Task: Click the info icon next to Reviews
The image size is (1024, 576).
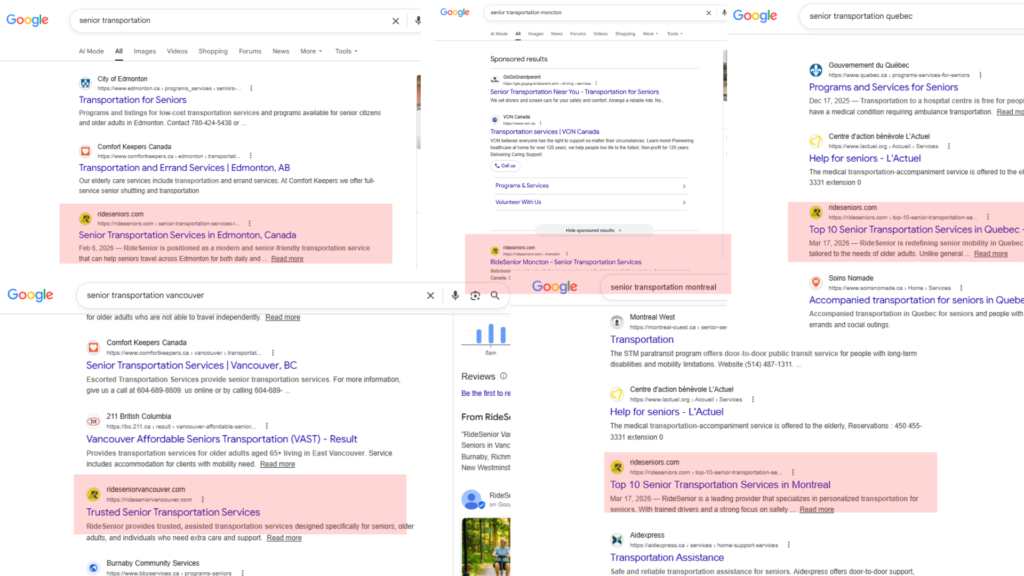Action: pyautogui.click(x=504, y=376)
